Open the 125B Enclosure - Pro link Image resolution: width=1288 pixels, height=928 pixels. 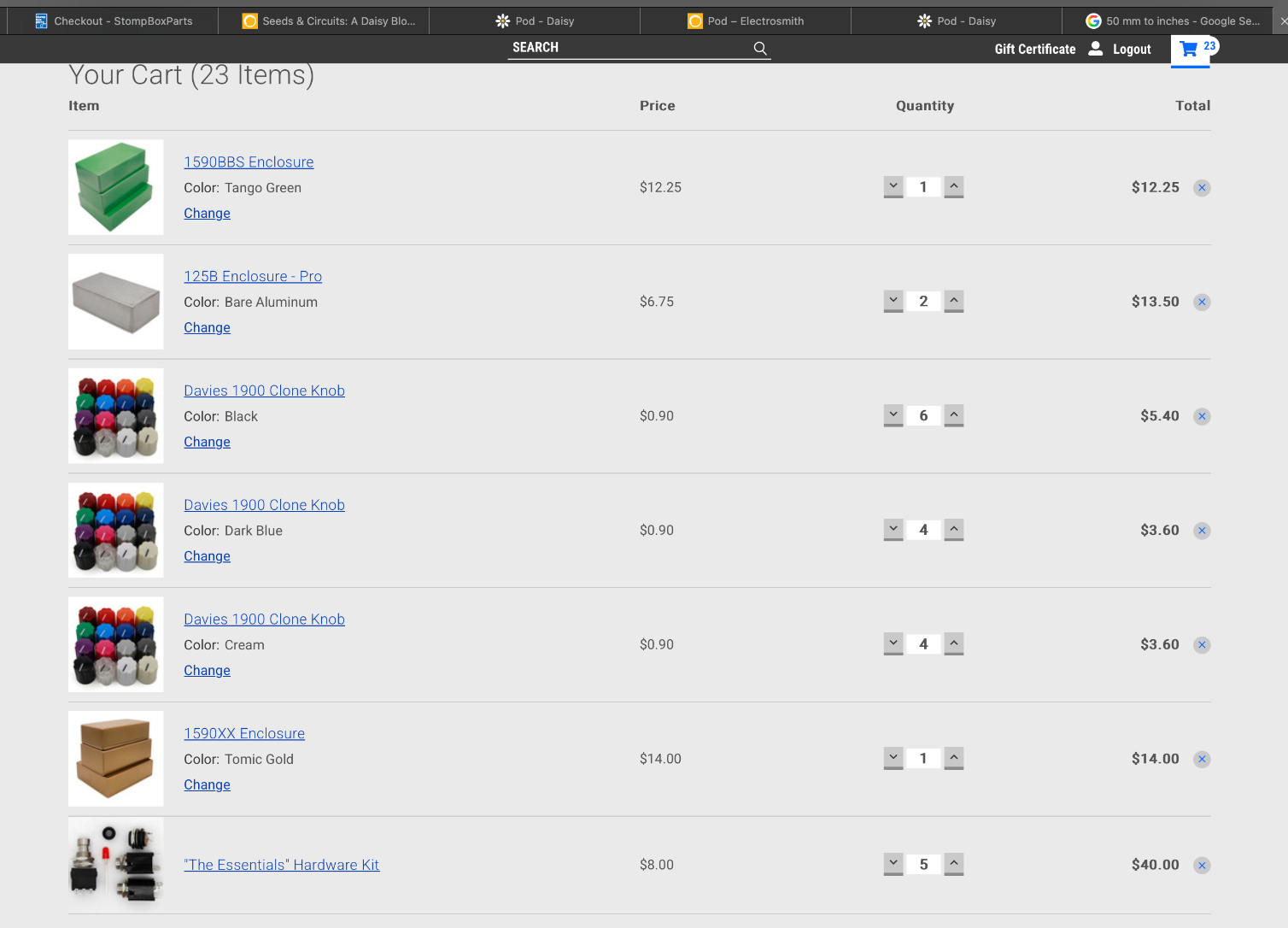[253, 277]
